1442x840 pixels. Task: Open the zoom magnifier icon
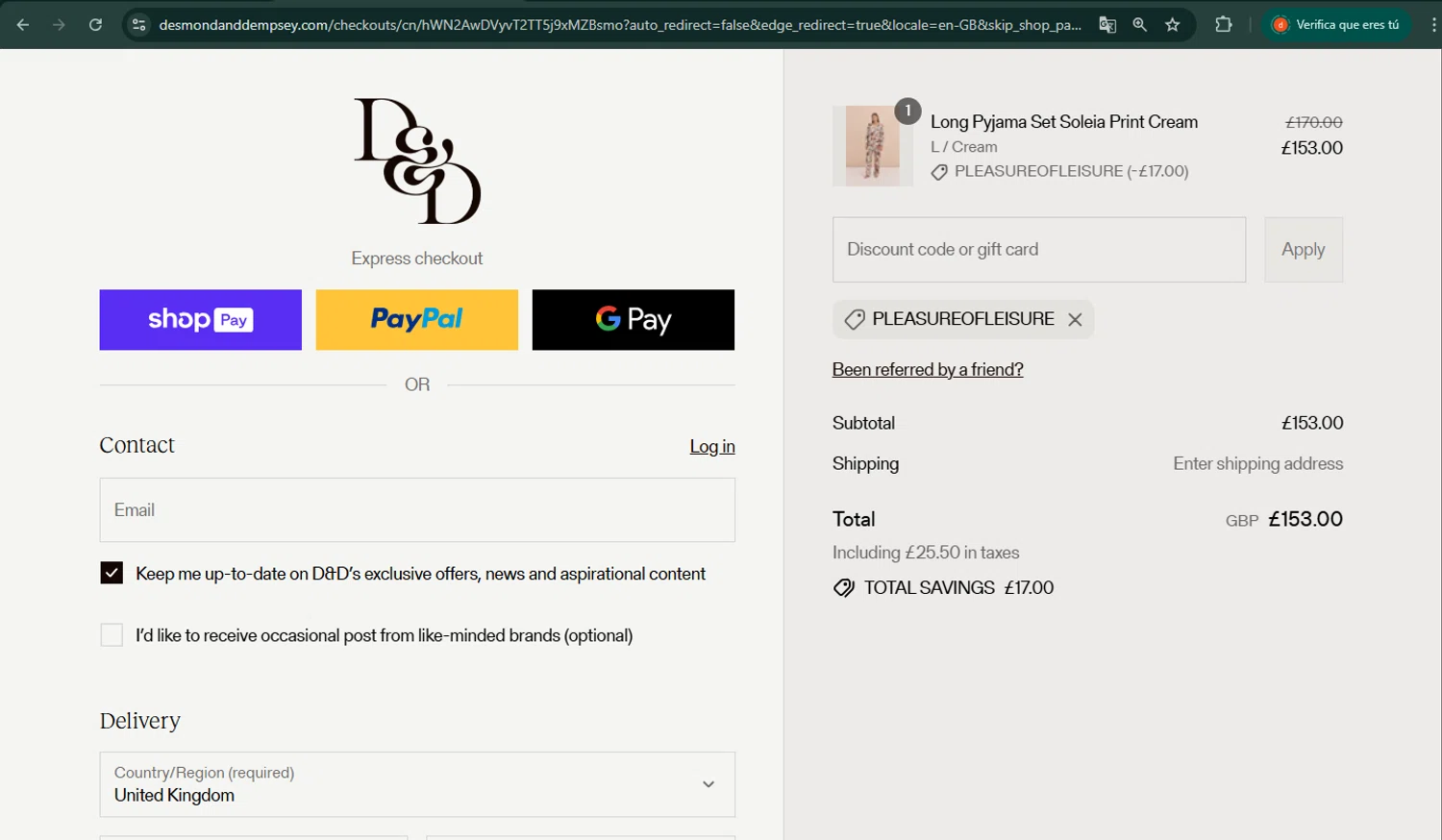pyautogui.click(x=1140, y=25)
